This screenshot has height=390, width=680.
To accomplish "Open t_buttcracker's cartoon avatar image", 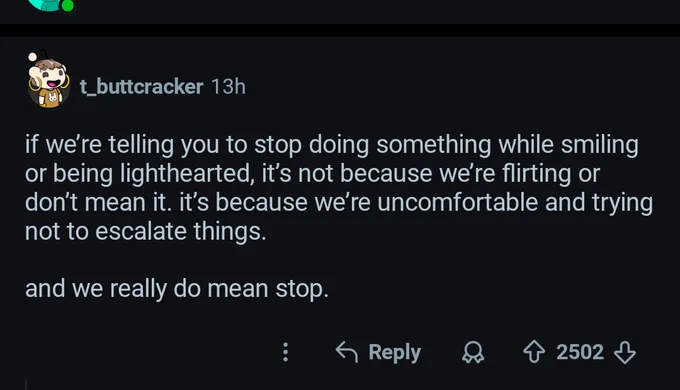I will coord(49,82).
